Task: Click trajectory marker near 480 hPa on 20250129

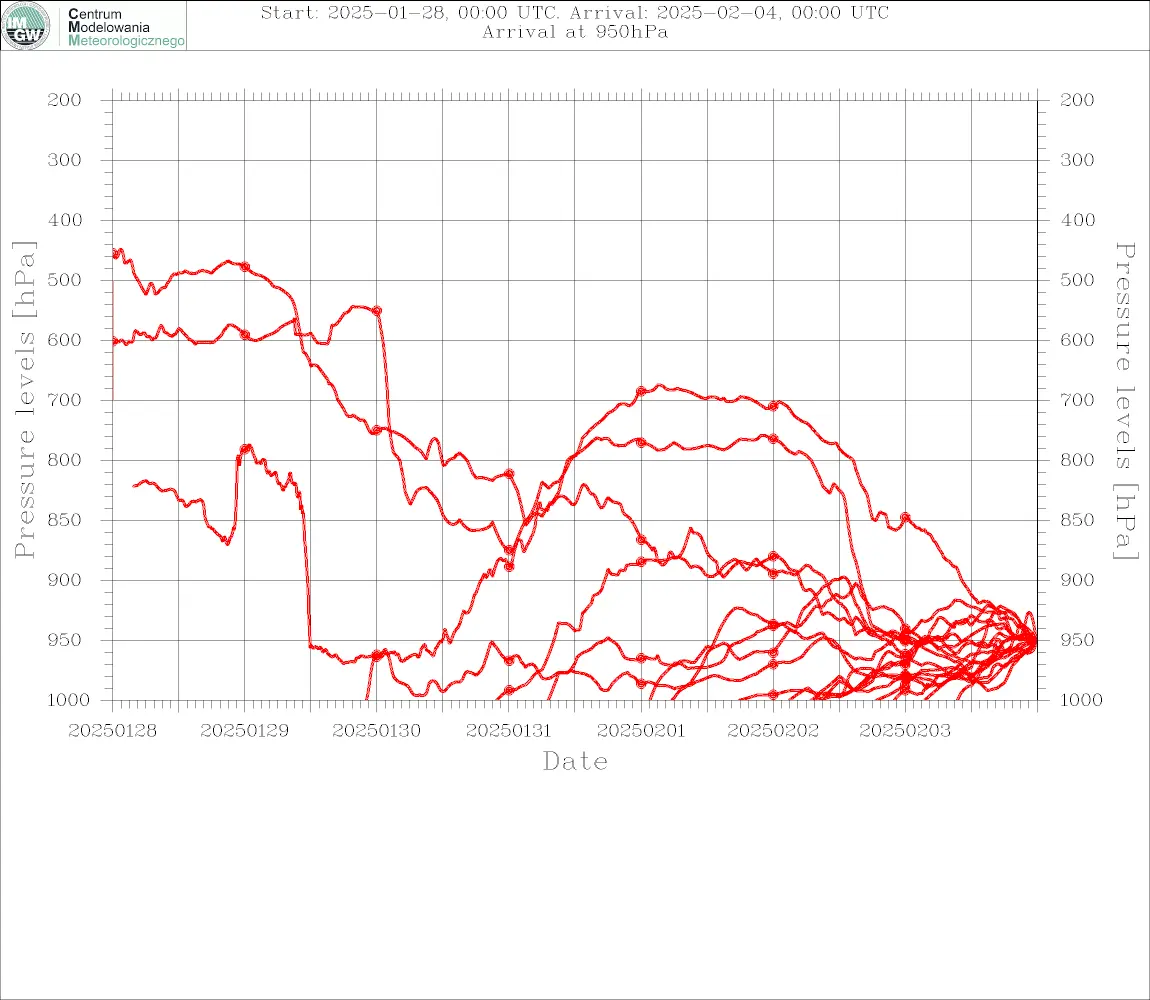Action: (x=245, y=267)
